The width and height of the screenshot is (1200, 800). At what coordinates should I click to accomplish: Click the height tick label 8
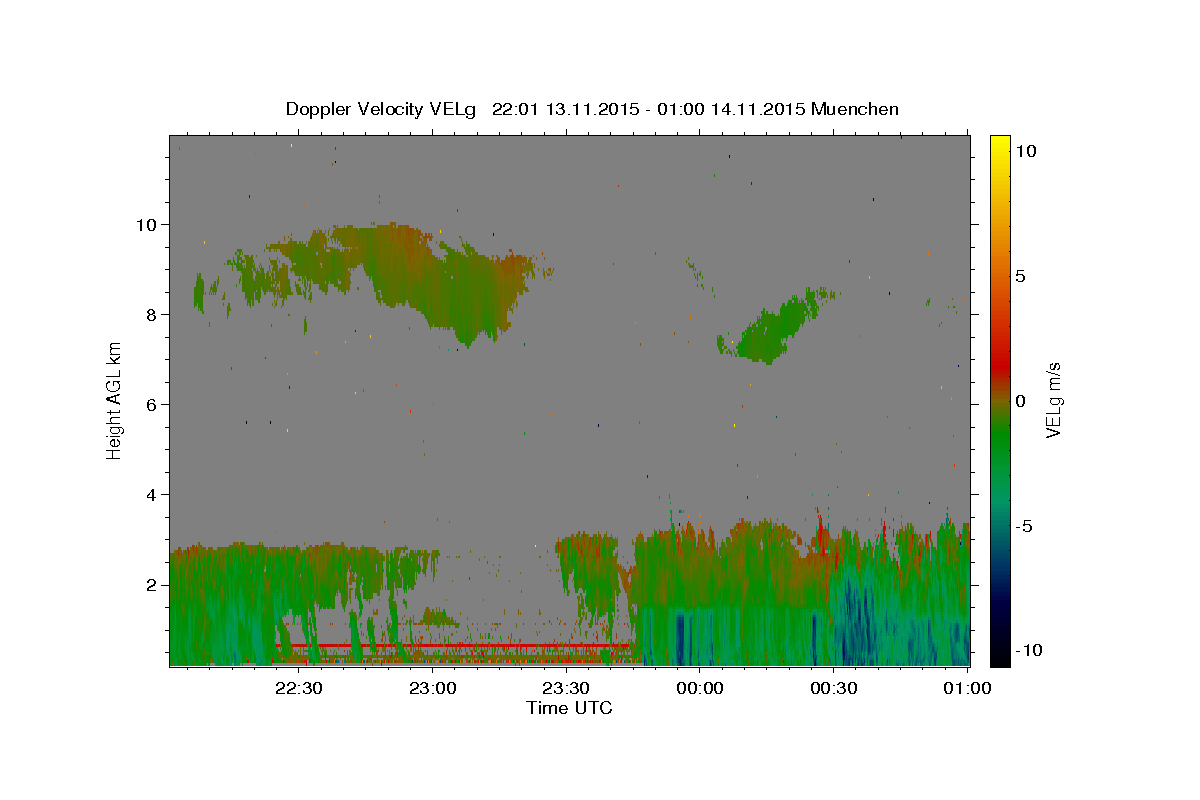151,314
